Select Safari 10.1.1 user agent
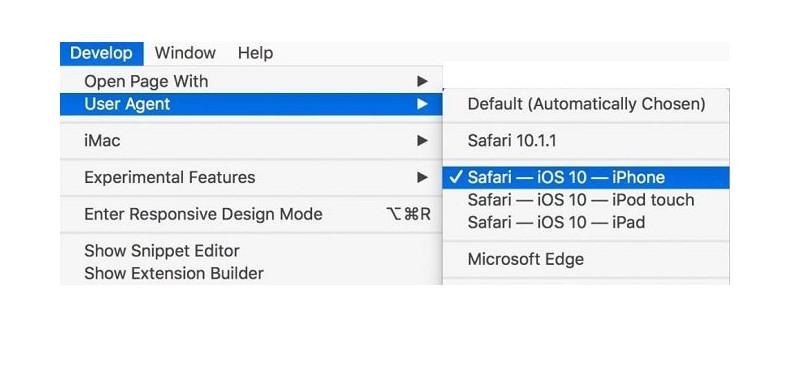 [586, 140]
